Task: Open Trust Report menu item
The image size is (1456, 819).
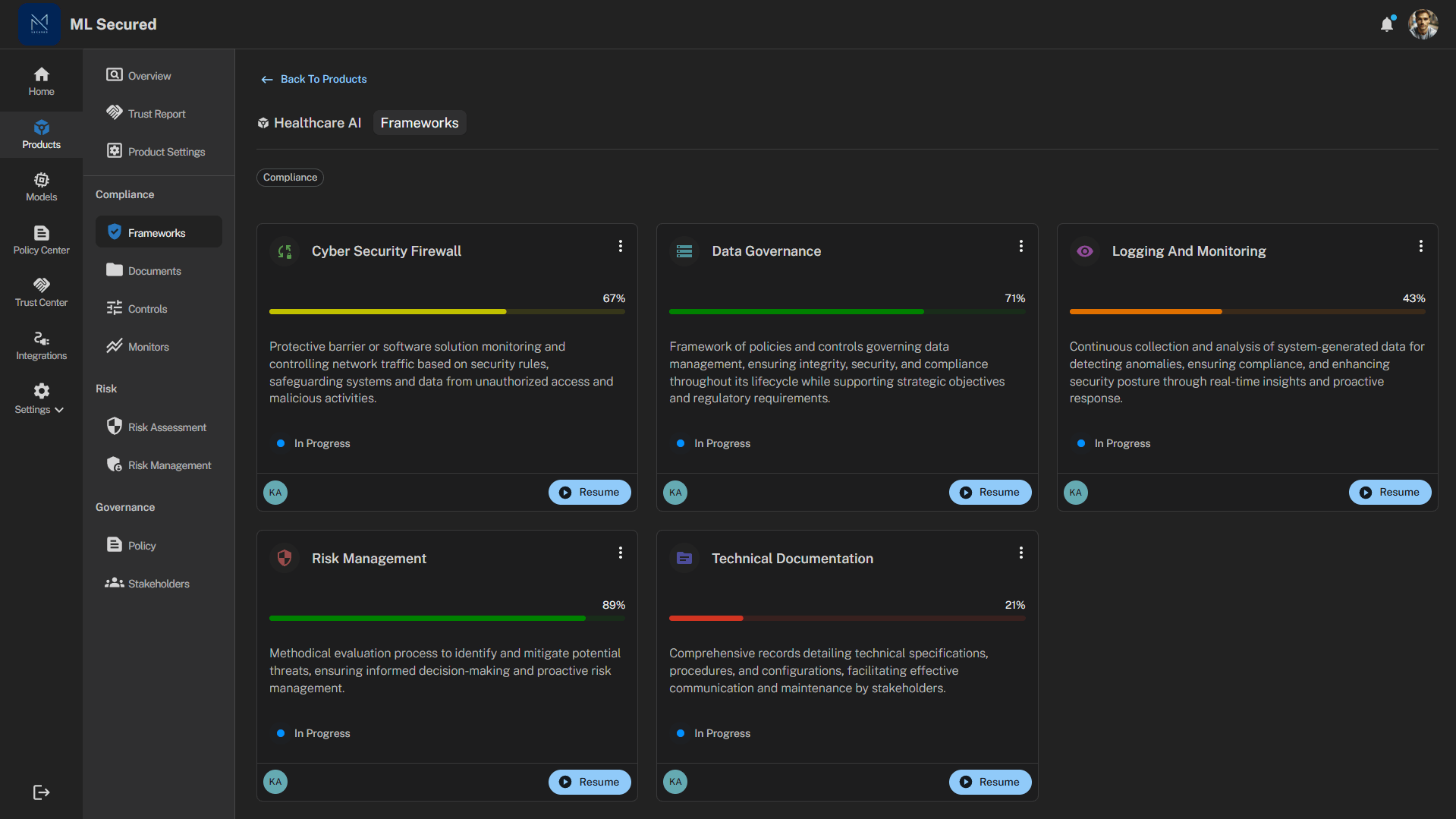Action: click(156, 114)
